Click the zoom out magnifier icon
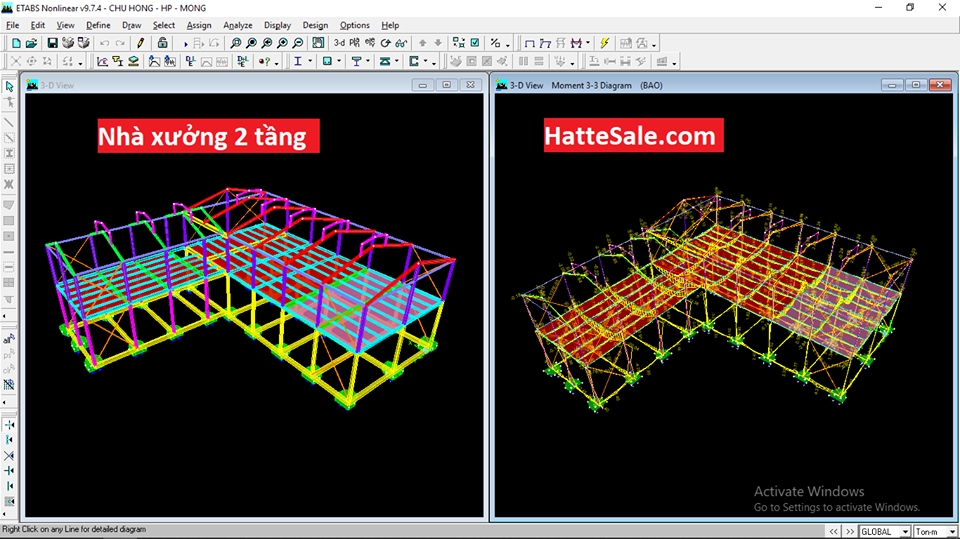The height and width of the screenshot is (539, 960). pos(298,43)
